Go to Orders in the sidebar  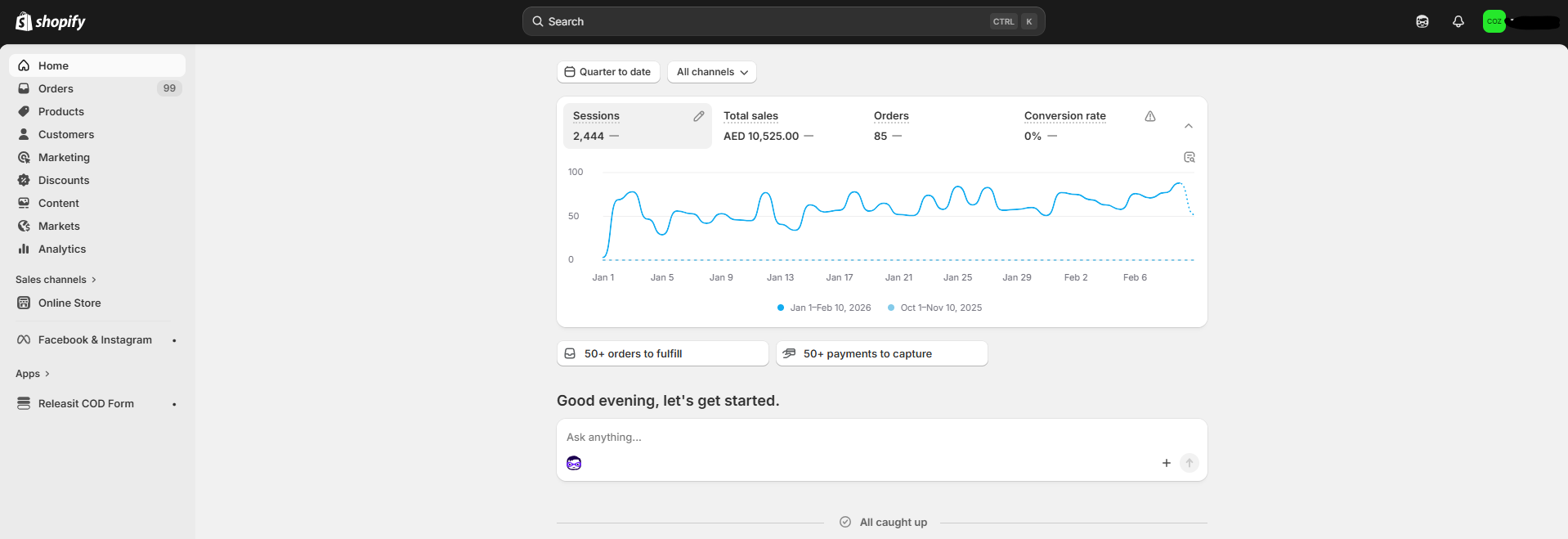click(x=56, y=88)
